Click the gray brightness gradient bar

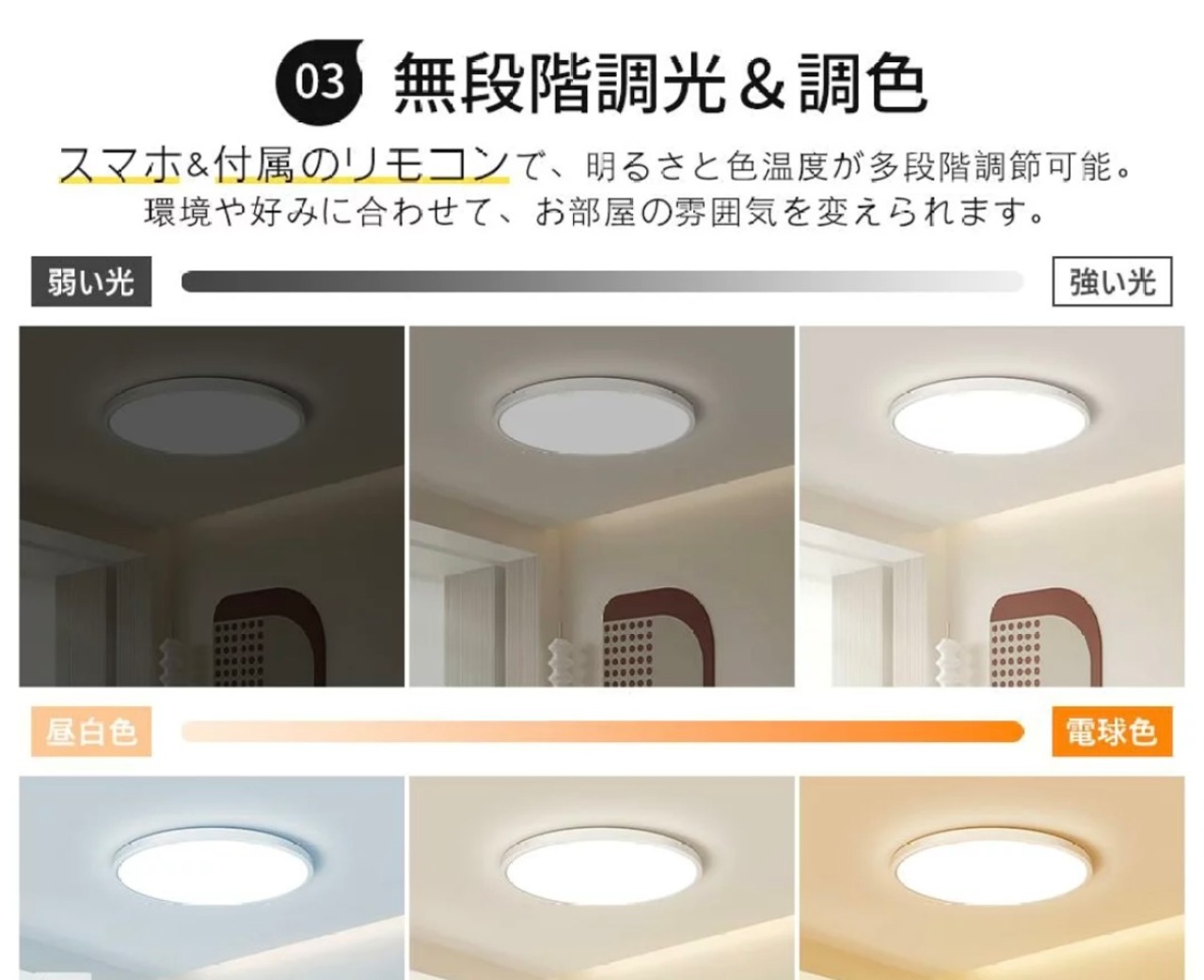602,281
